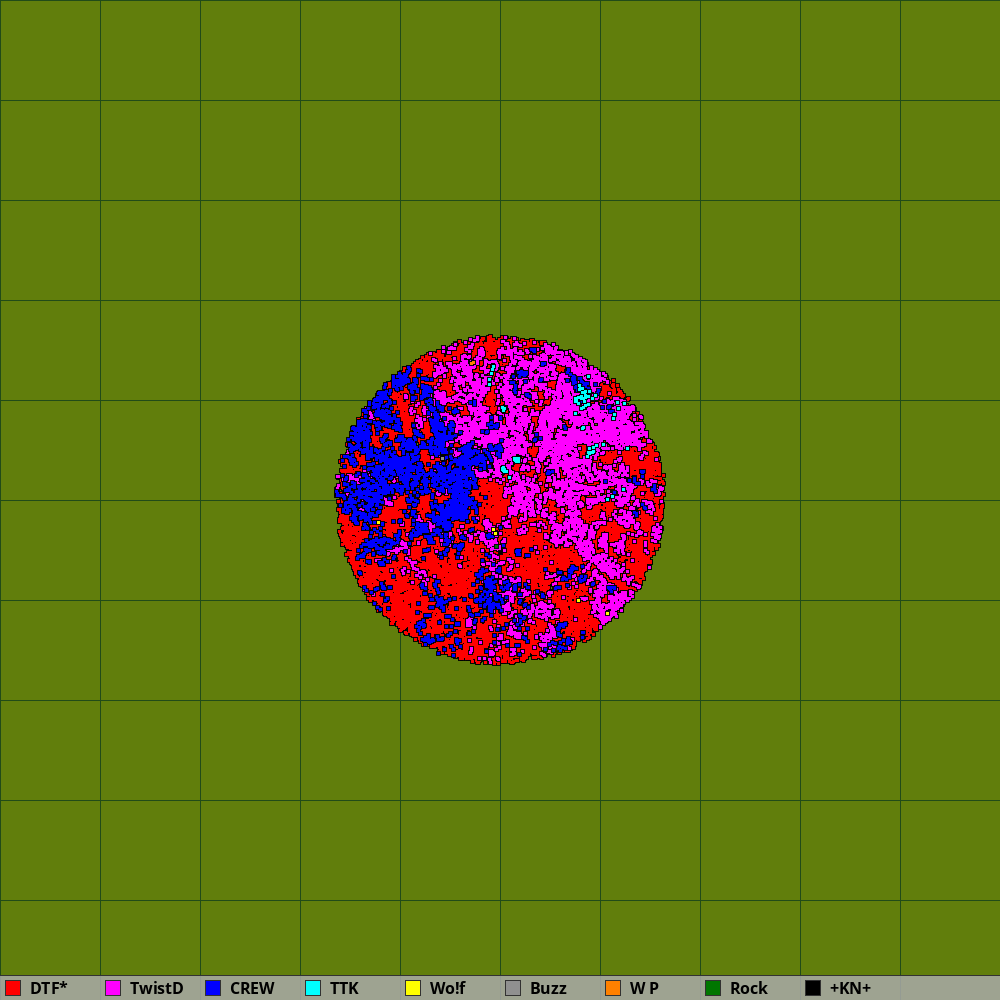The image size is (1000, 1000).
Task: Select the orange W P legend square
Action: pos(613,988)
